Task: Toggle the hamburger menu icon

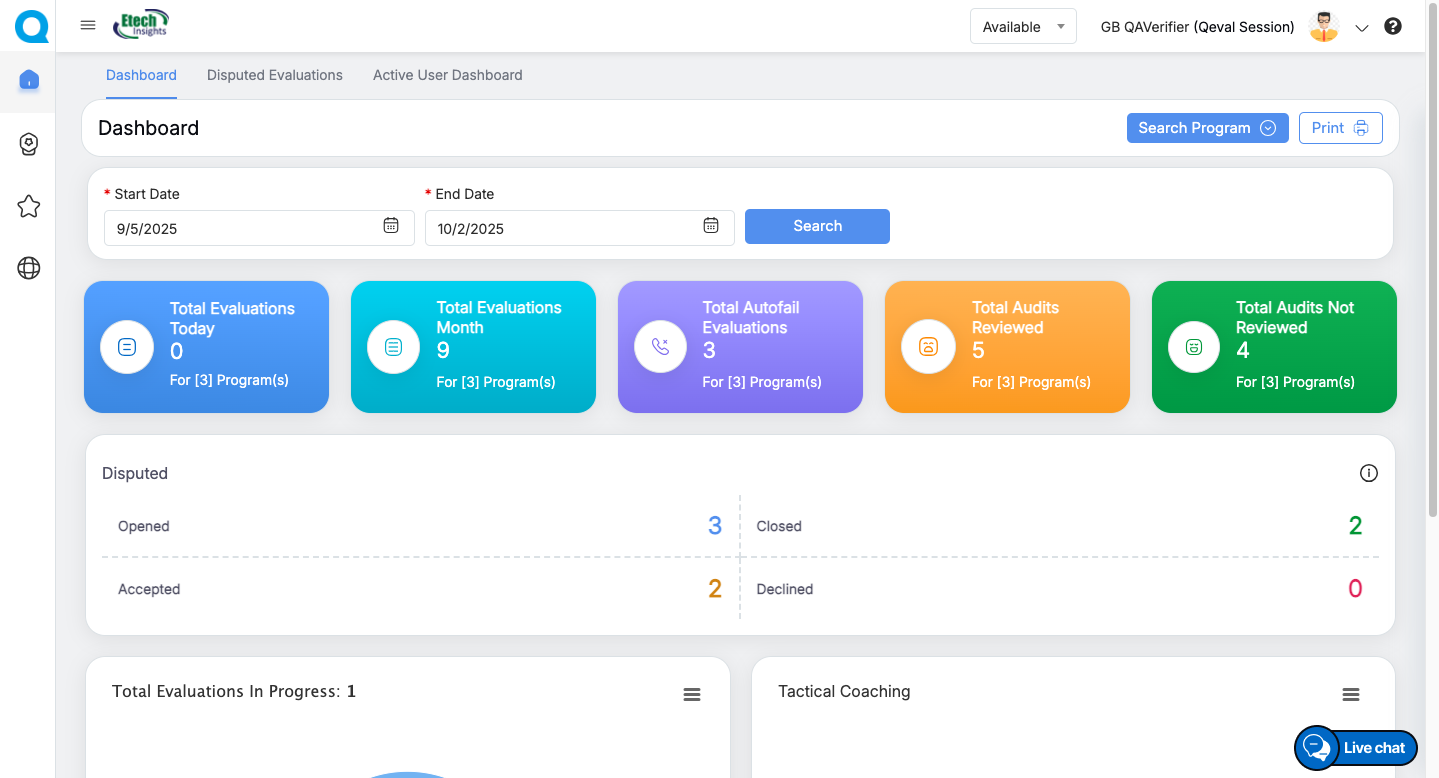Action: [x=88, y=26]
